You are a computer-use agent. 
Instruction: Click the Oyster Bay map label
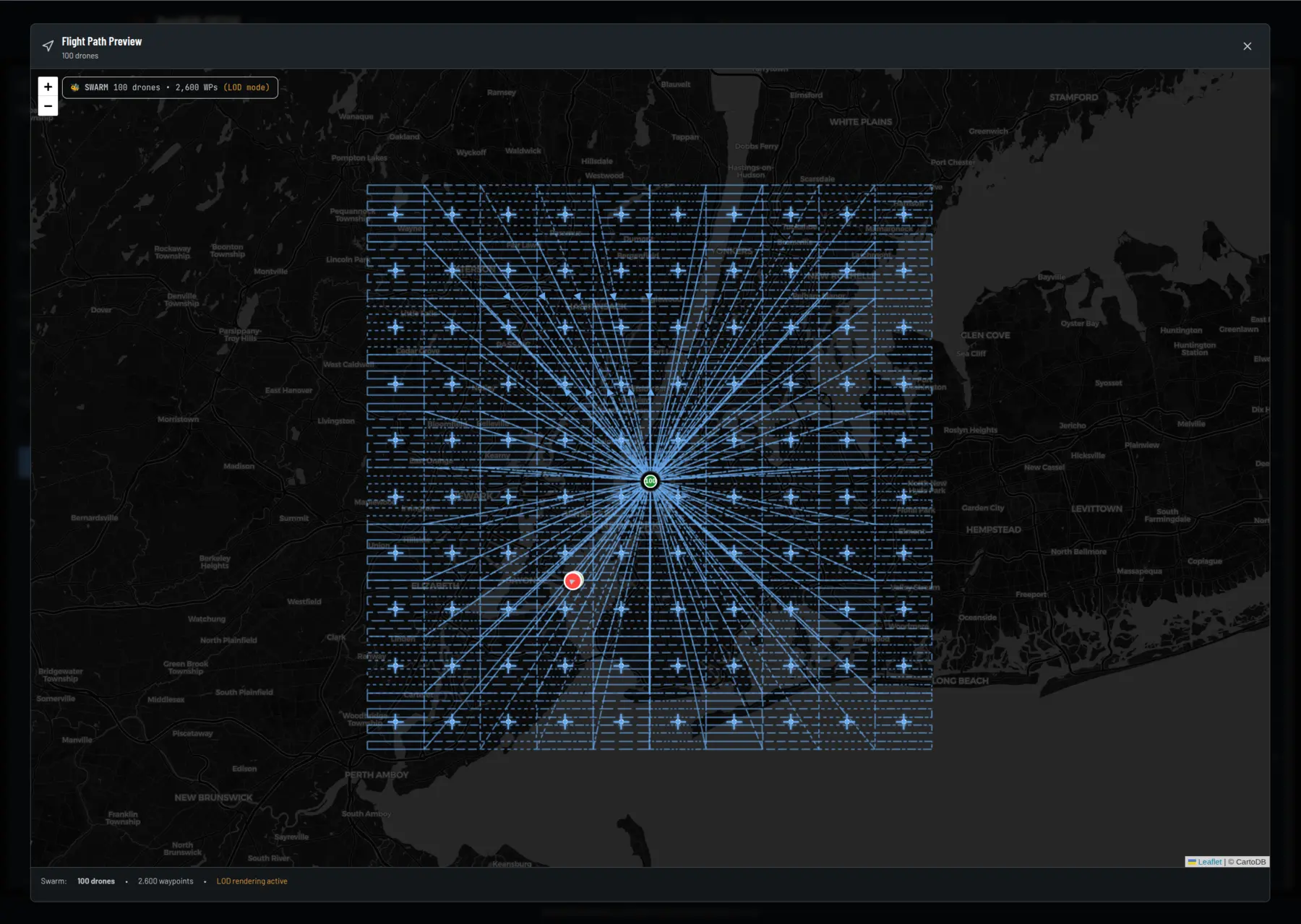(1080, 324)
